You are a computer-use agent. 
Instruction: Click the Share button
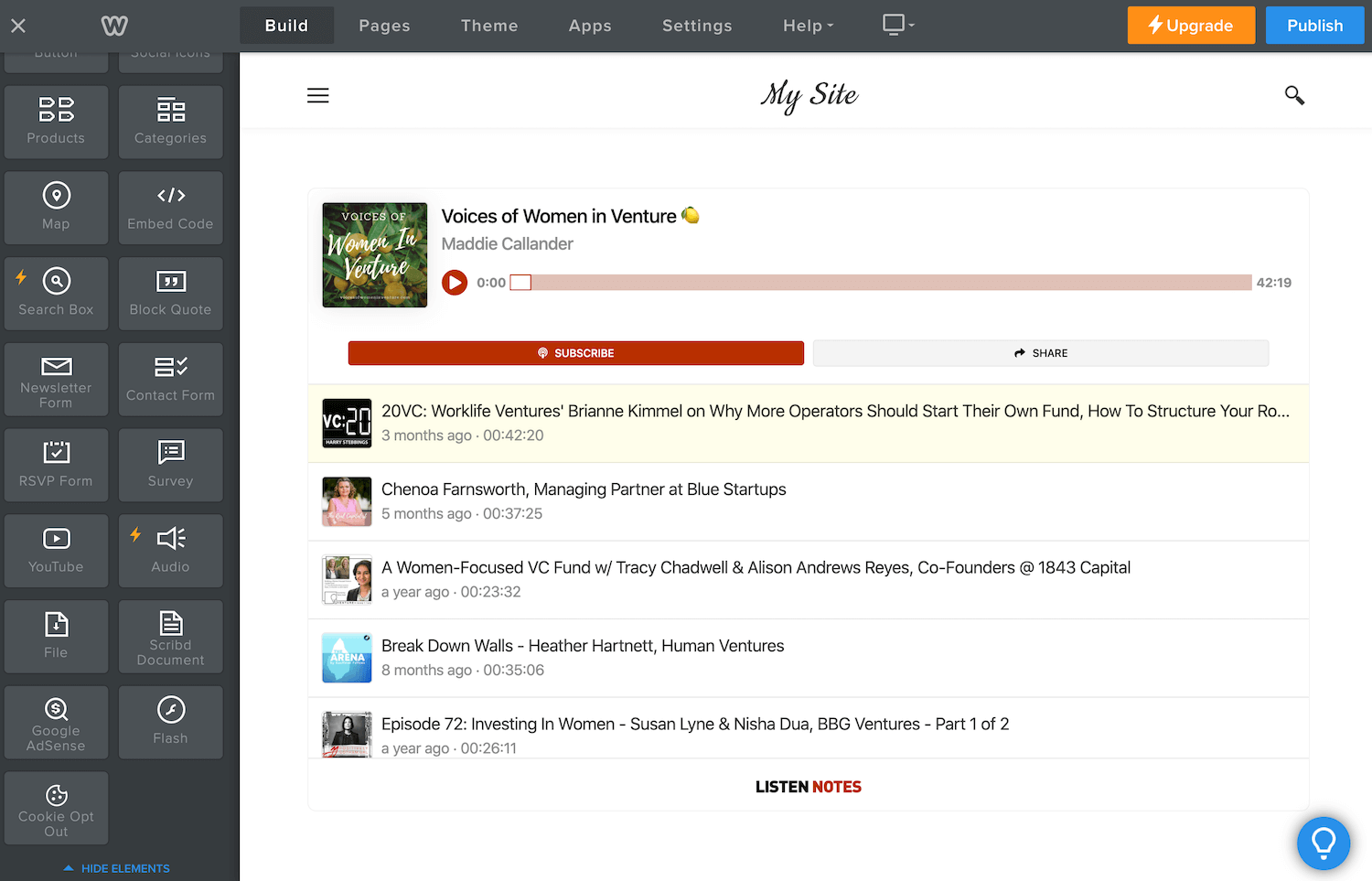1041,353
